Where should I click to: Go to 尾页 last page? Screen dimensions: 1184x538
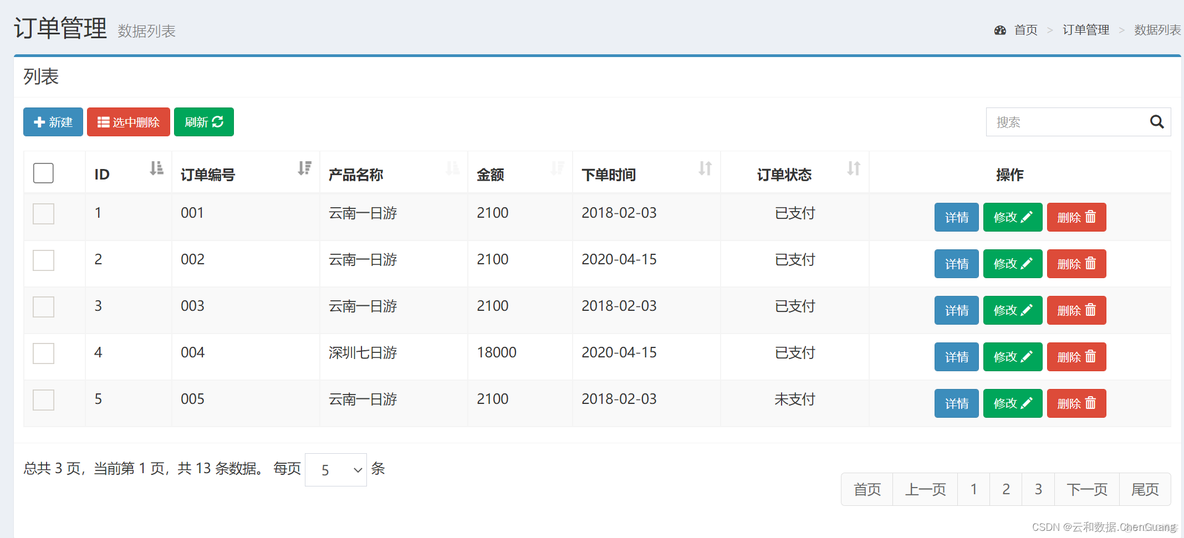click(x=1145, y=490)
